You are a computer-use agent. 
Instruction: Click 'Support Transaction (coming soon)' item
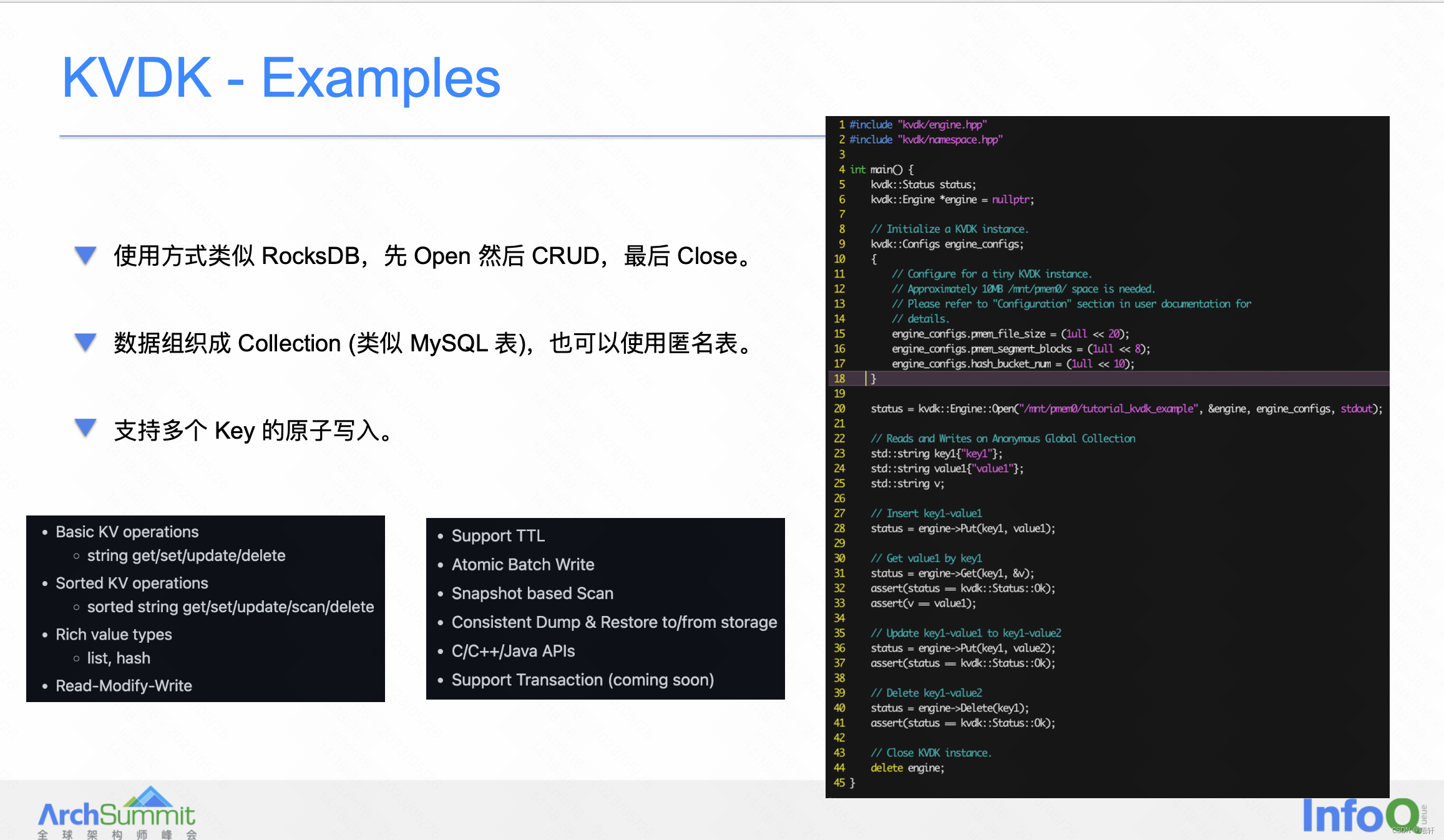click(x=583, y=680)
